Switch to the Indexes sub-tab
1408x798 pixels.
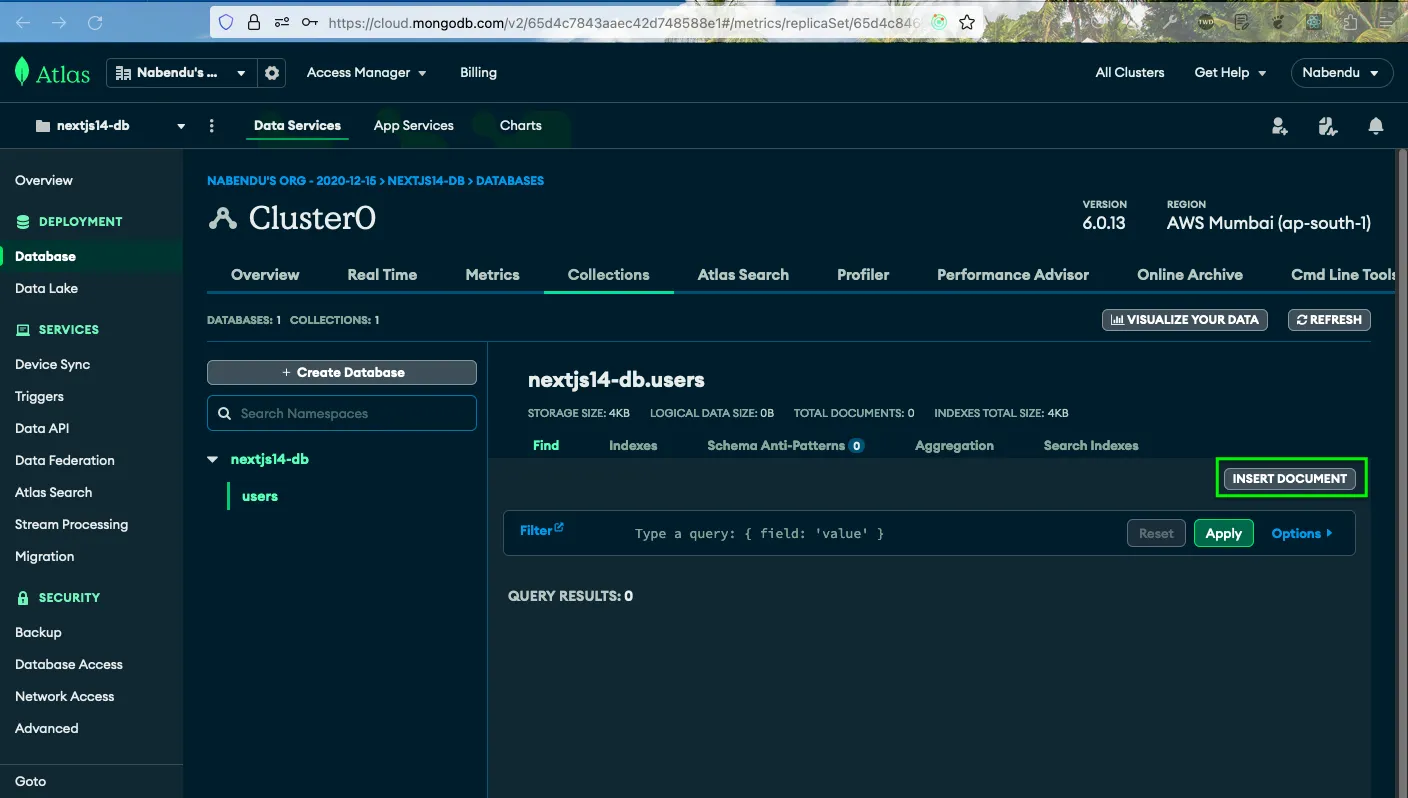click(633, 446)
